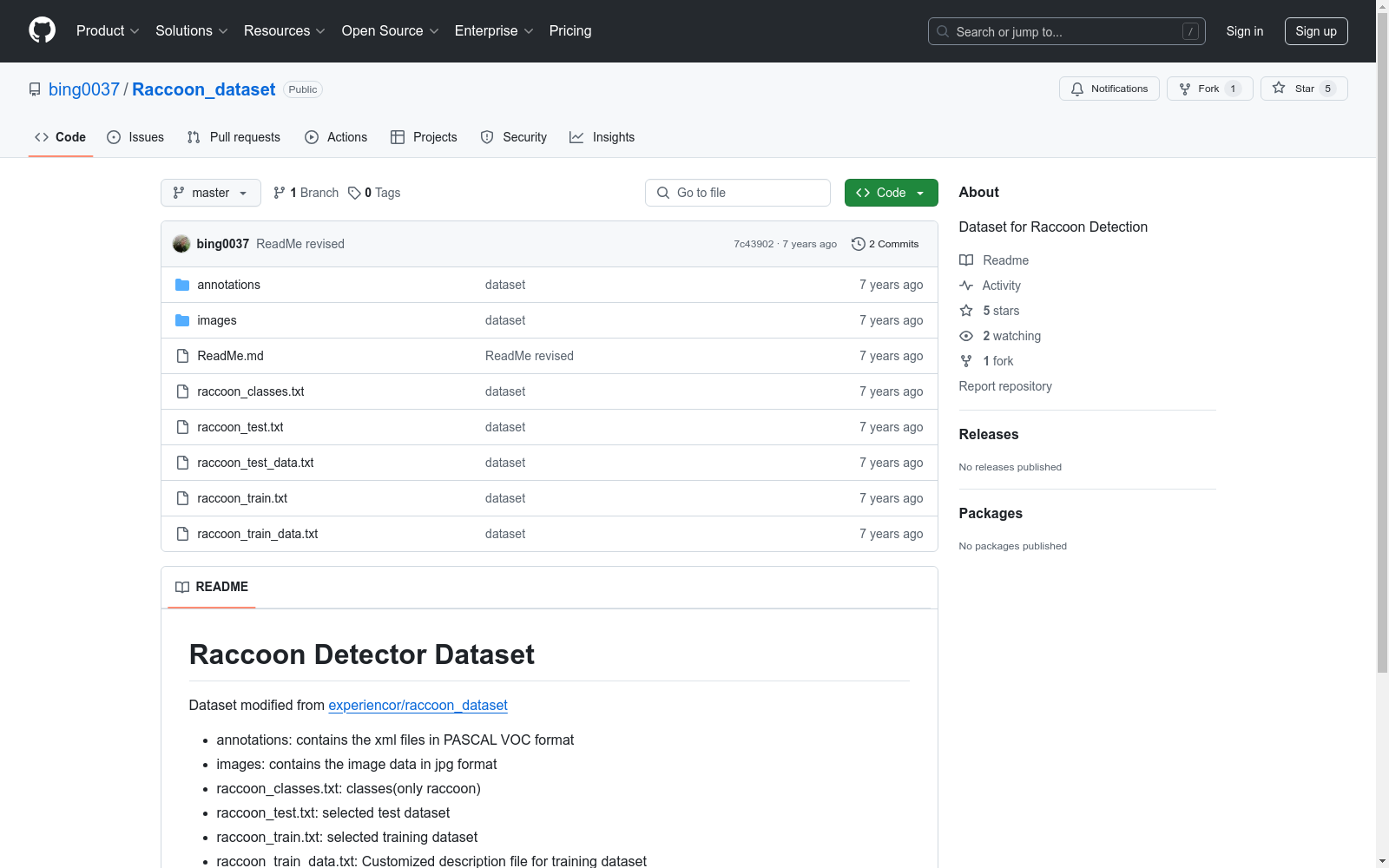Viewport: 1389px width, 868px height.
Task: Click the bing0037 avatar image
Action: coord(181,244)
